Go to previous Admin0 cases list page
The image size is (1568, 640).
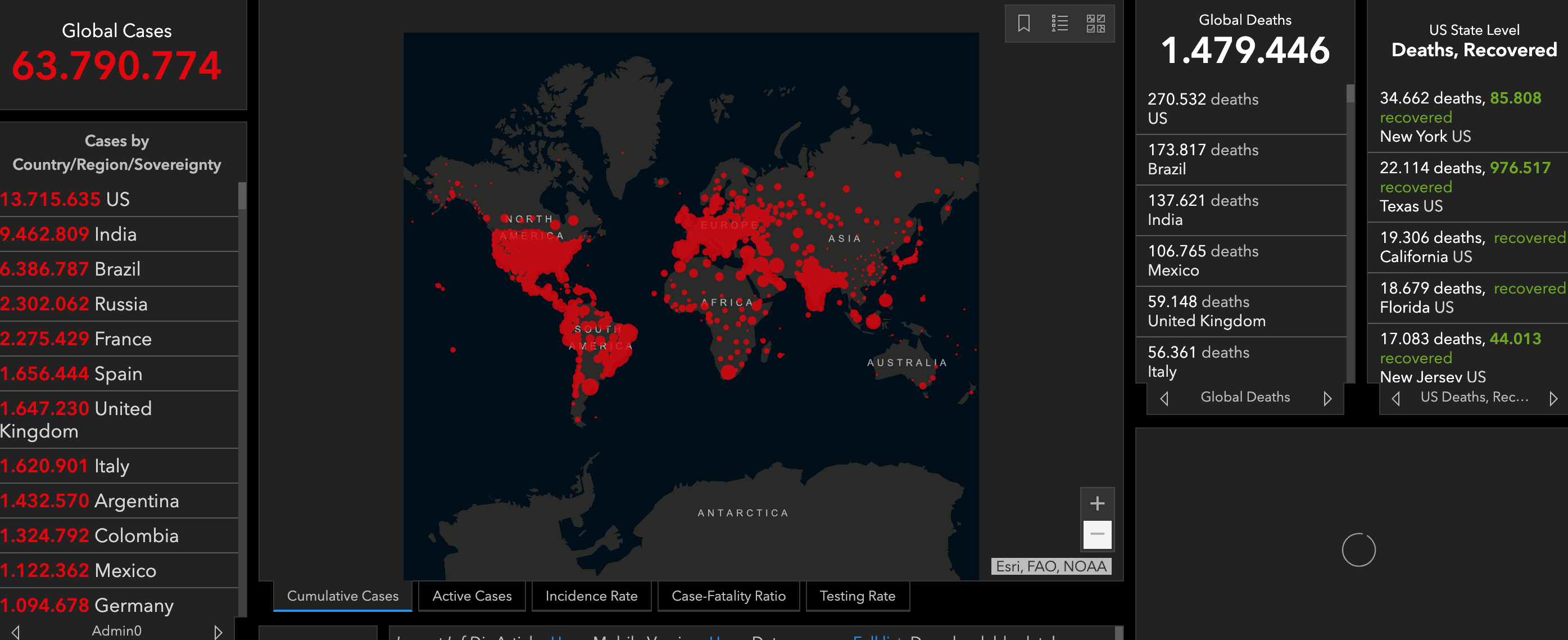point(16,632)
